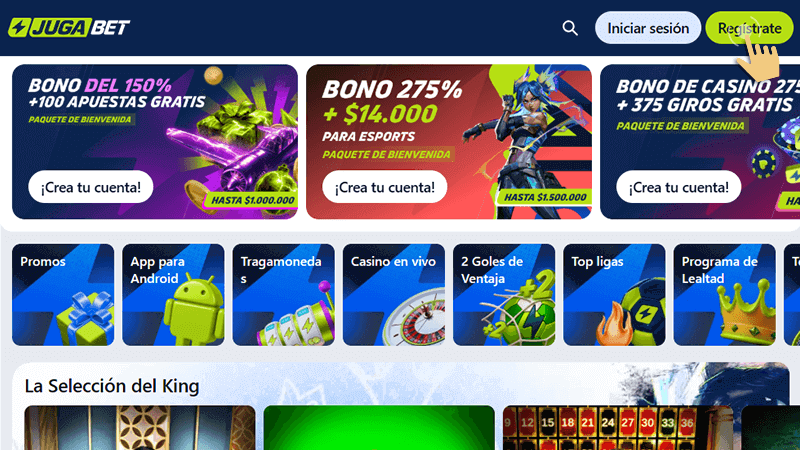Open the Bono 275% esports banner

click(x=449, y=142)
